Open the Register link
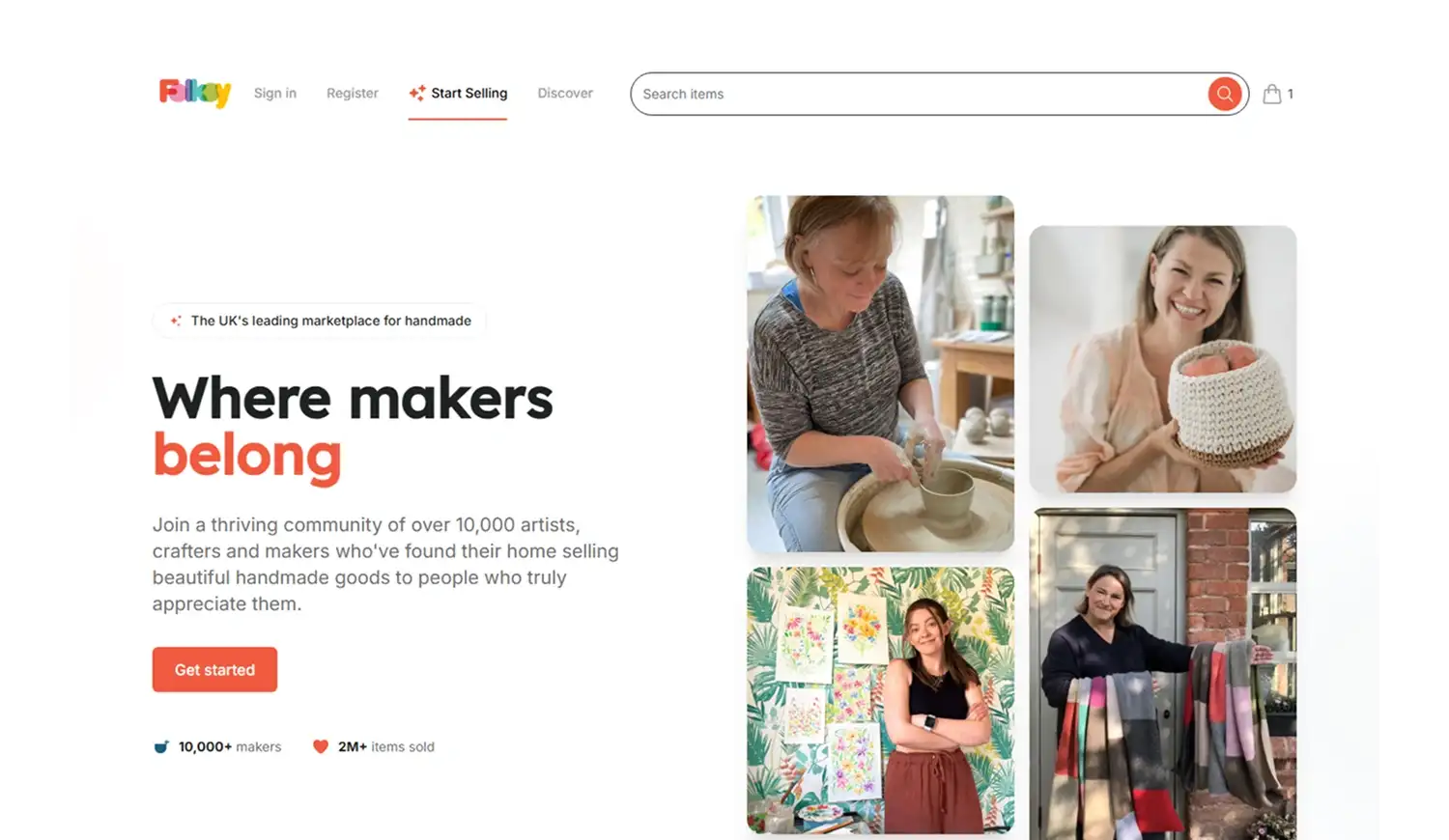 coord(353,93)
